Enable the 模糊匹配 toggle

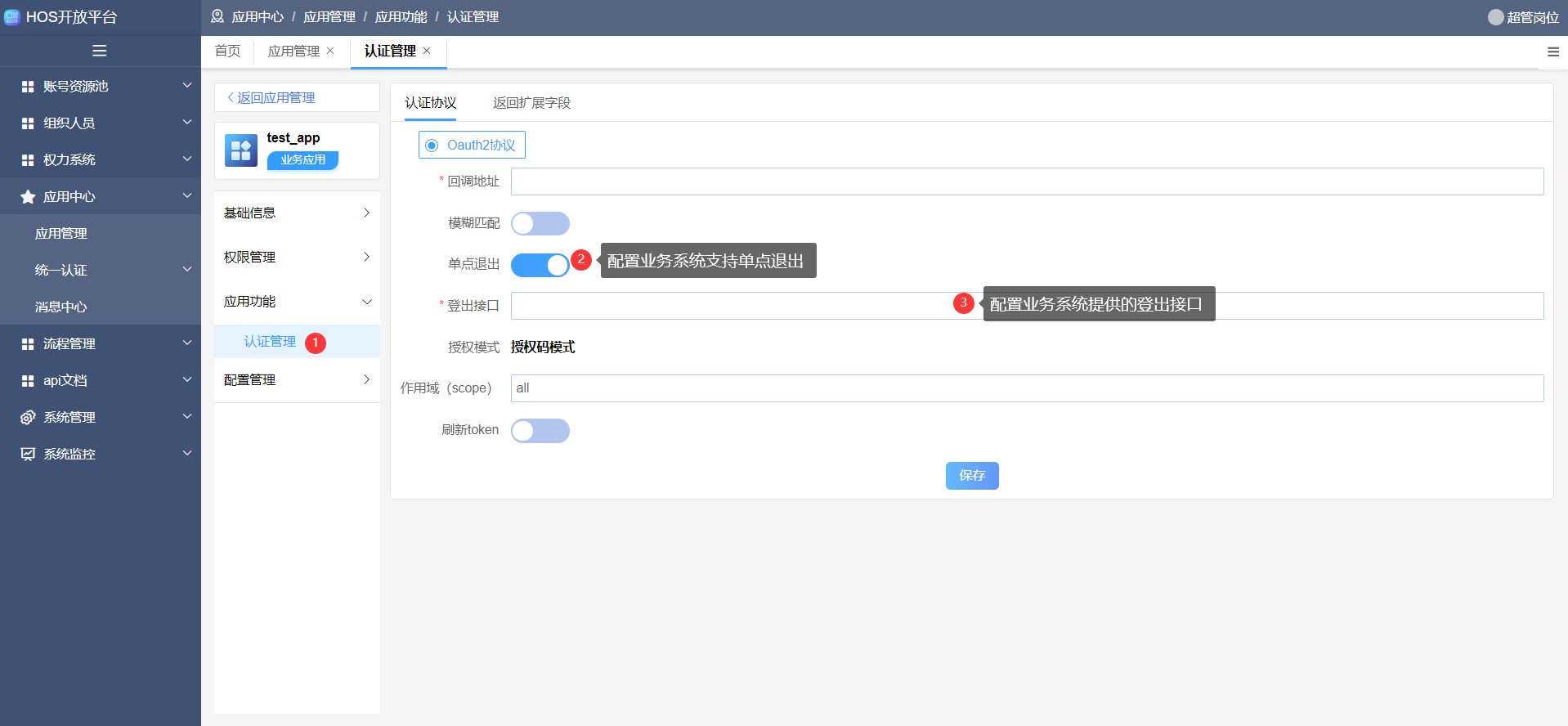(540, 224)
